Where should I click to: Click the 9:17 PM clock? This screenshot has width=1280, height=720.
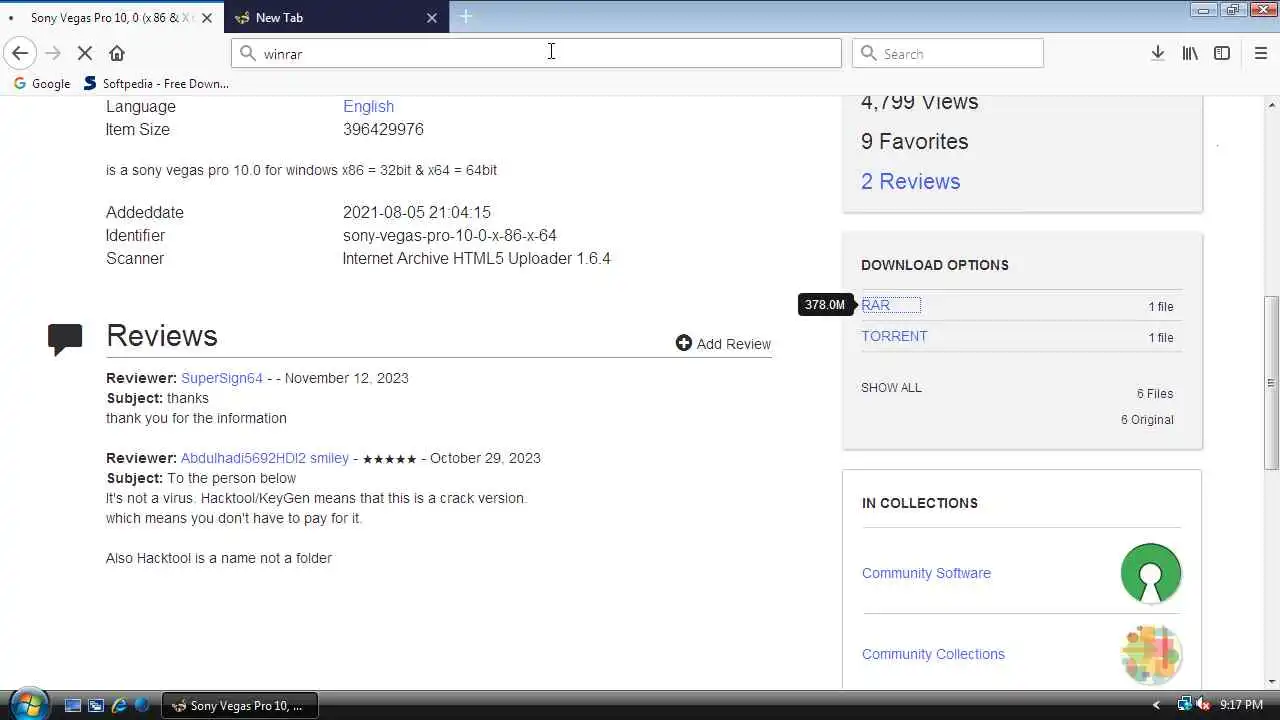click(1241, 705)
